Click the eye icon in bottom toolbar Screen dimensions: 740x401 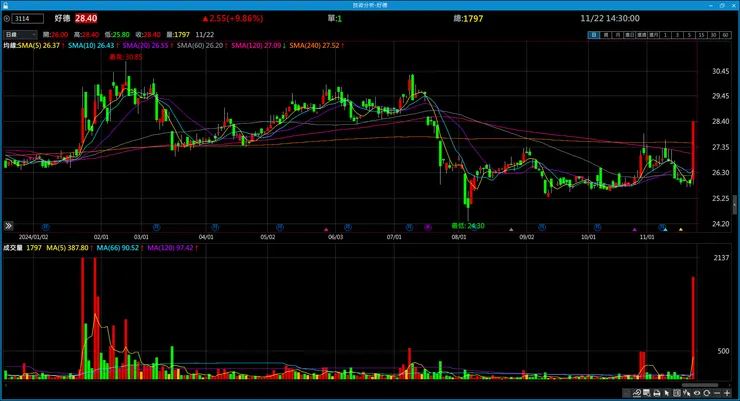click(x=697, y=393)
